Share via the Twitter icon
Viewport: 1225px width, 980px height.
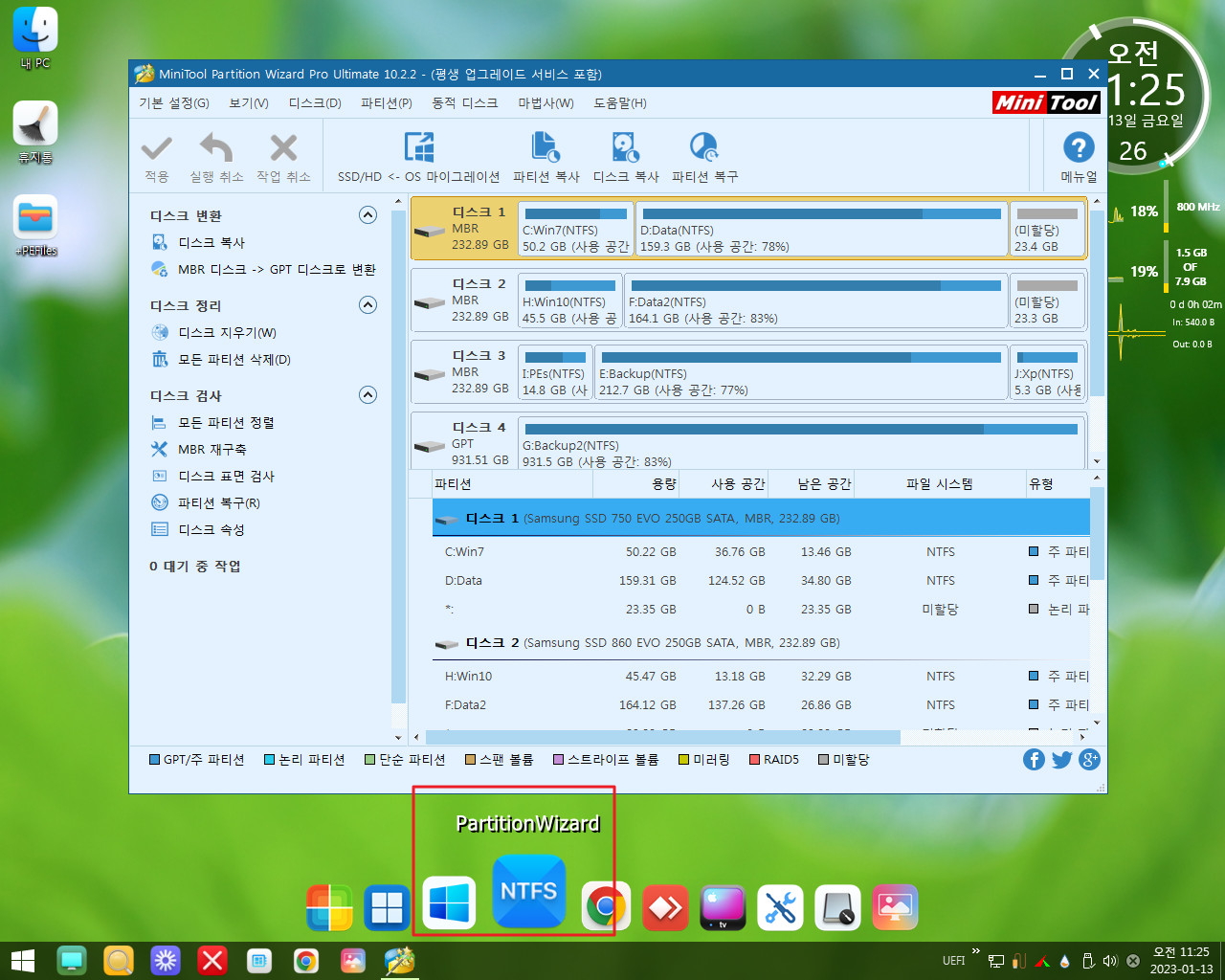[1061, 759]
